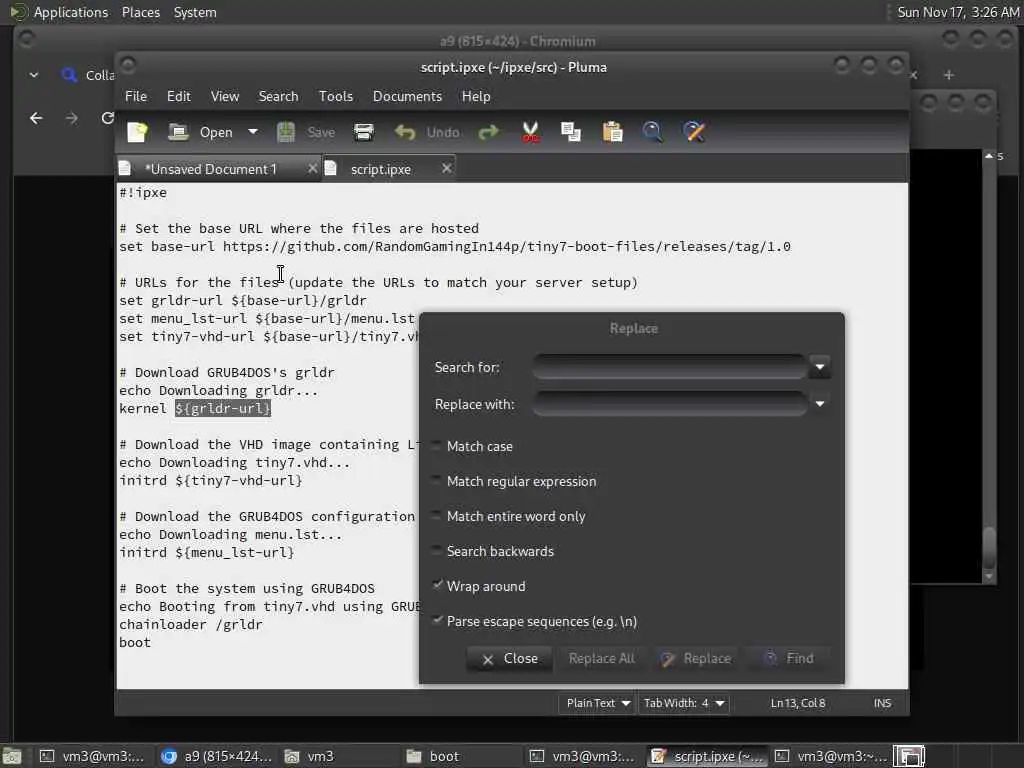The height and width of the screenshot is (768, 1024).
Task: Click the Search for input field
Action: pos(670,367)
